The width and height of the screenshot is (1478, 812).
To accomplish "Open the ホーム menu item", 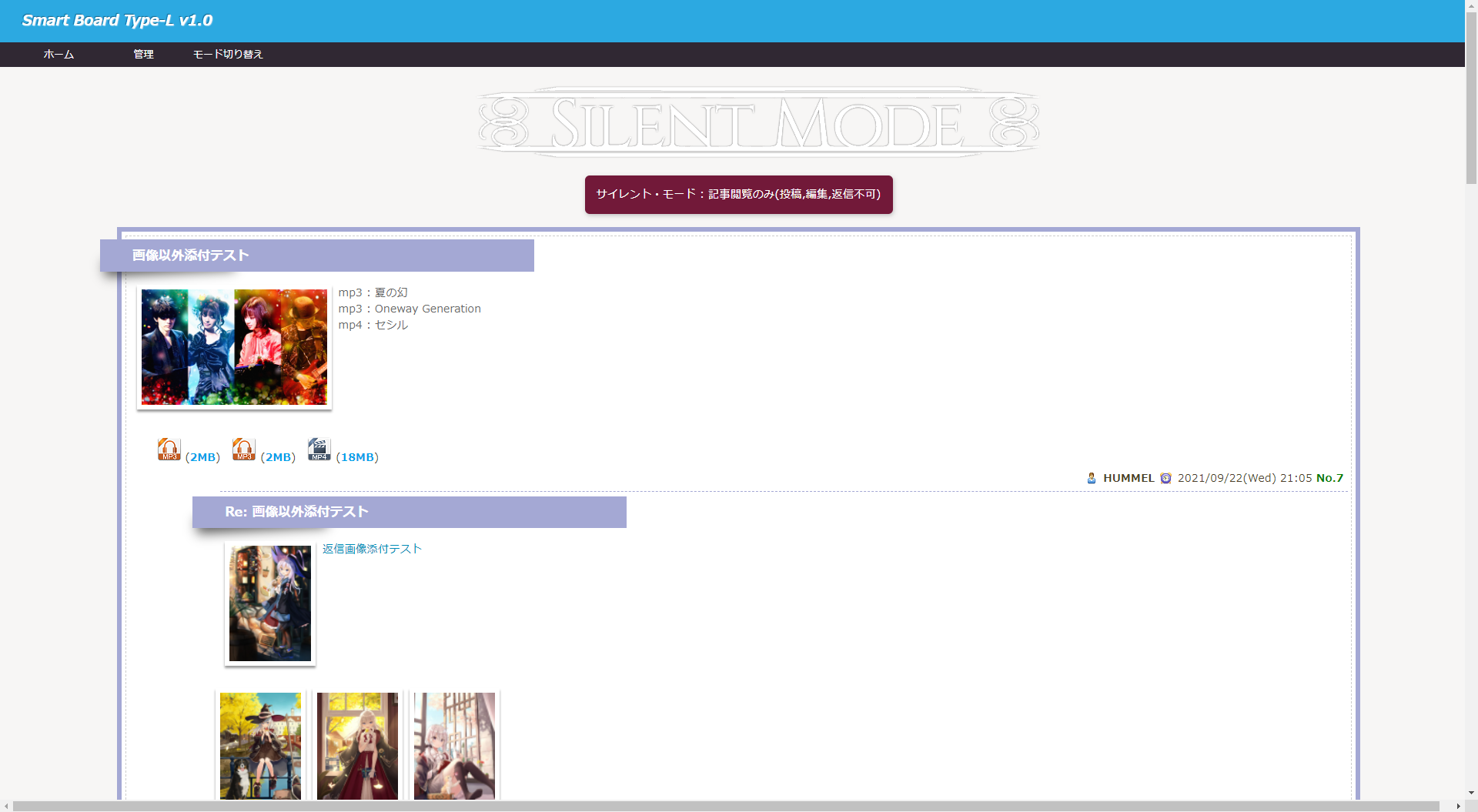I will pyautogui.click(x=59, y=54).
